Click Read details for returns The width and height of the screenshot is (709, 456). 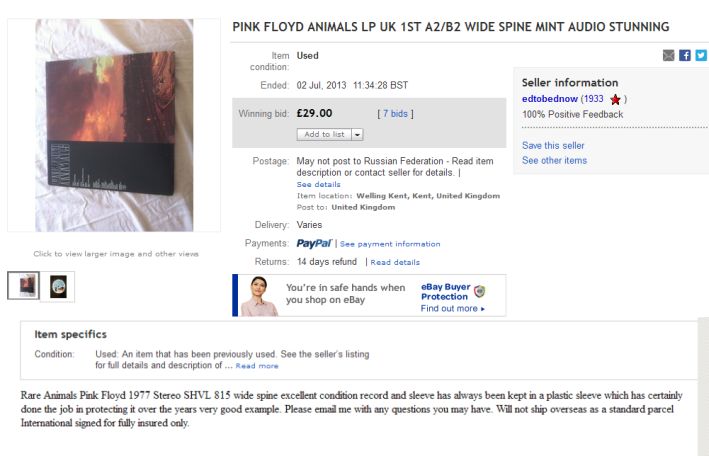(x=395, y=262)
